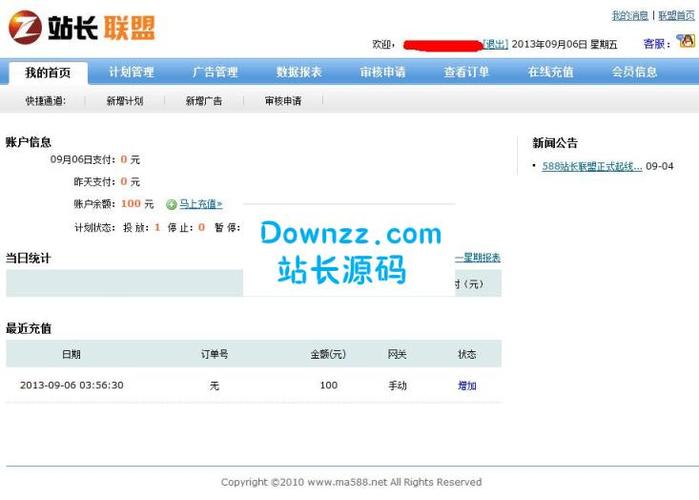Click the recharge date 2013-09-06 03:56:30

click(72, 385)
